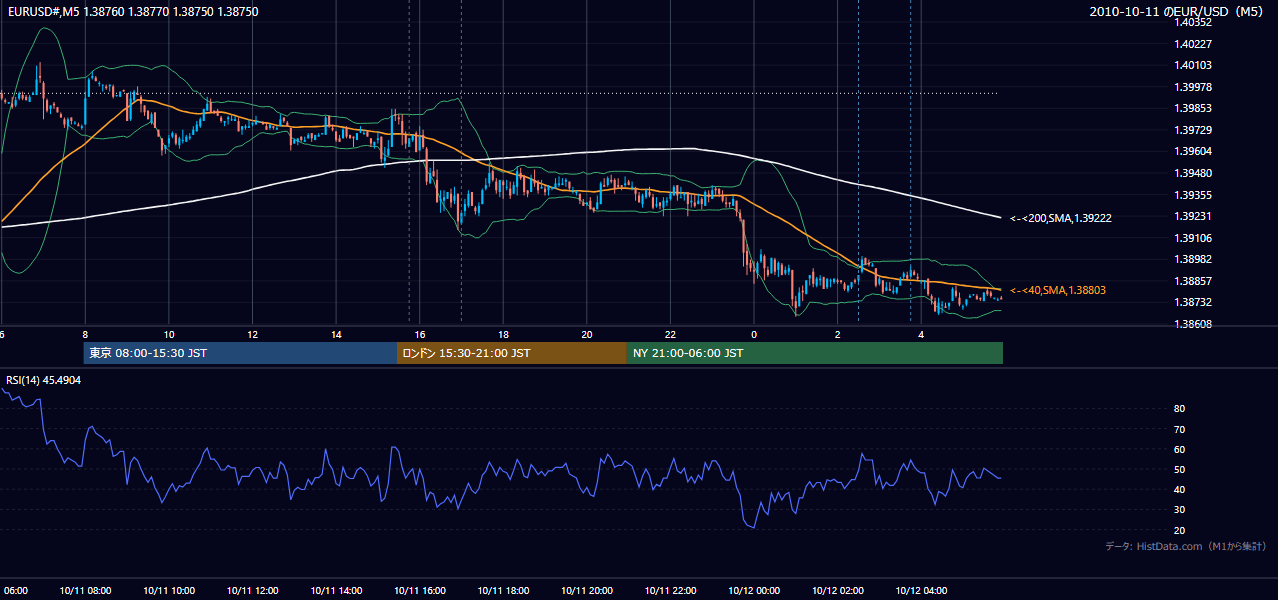The height and width of the screenshot is (600, 1278).
Task: Click hour label 16 on the chart time axis
Action: 420,335
